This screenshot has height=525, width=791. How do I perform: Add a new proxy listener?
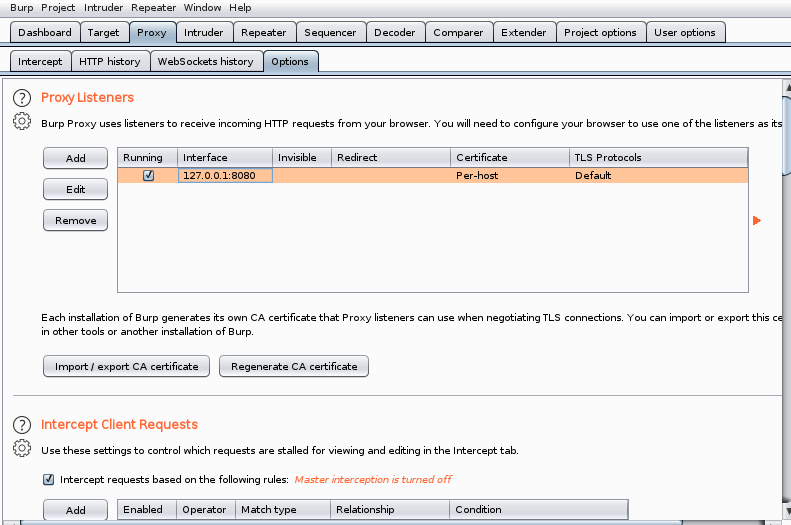[76, 158]
